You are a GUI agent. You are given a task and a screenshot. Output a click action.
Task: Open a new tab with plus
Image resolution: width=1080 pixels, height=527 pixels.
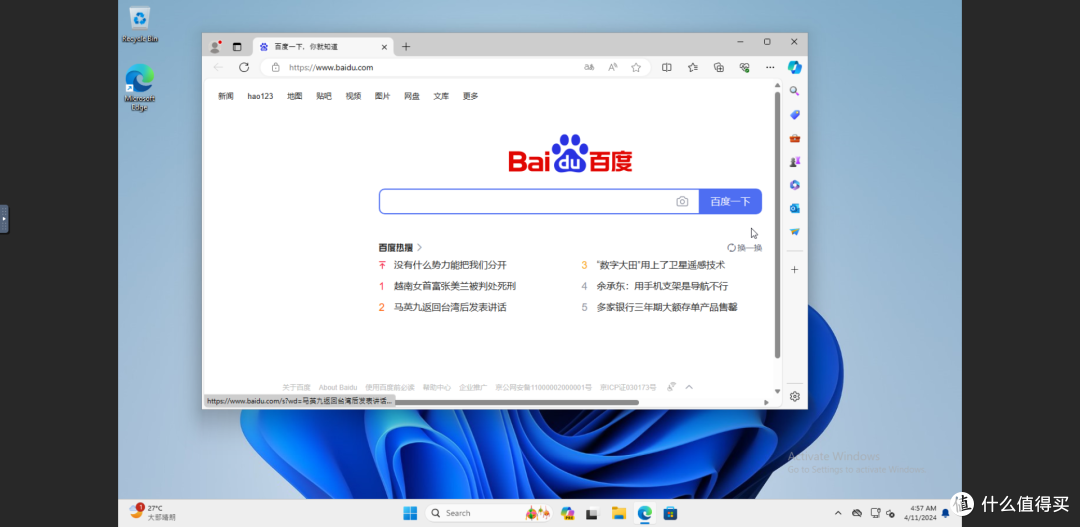pyautogui.click(x=406, y=47)
